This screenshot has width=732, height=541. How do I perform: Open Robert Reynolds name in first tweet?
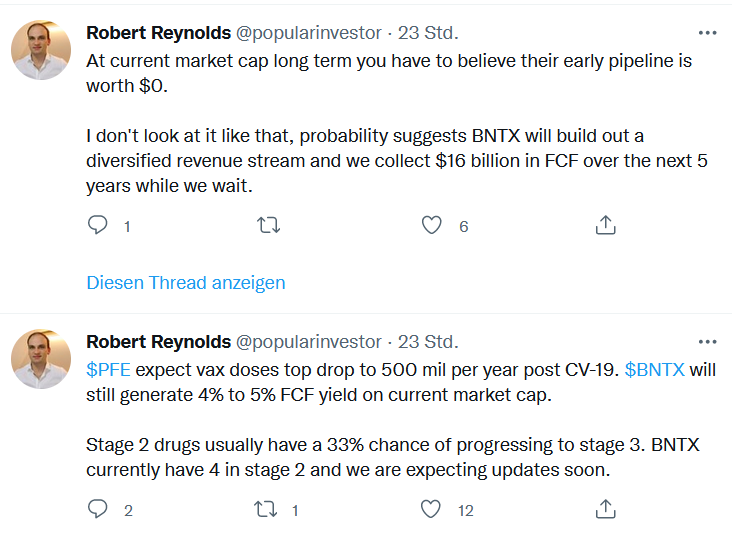158,33
